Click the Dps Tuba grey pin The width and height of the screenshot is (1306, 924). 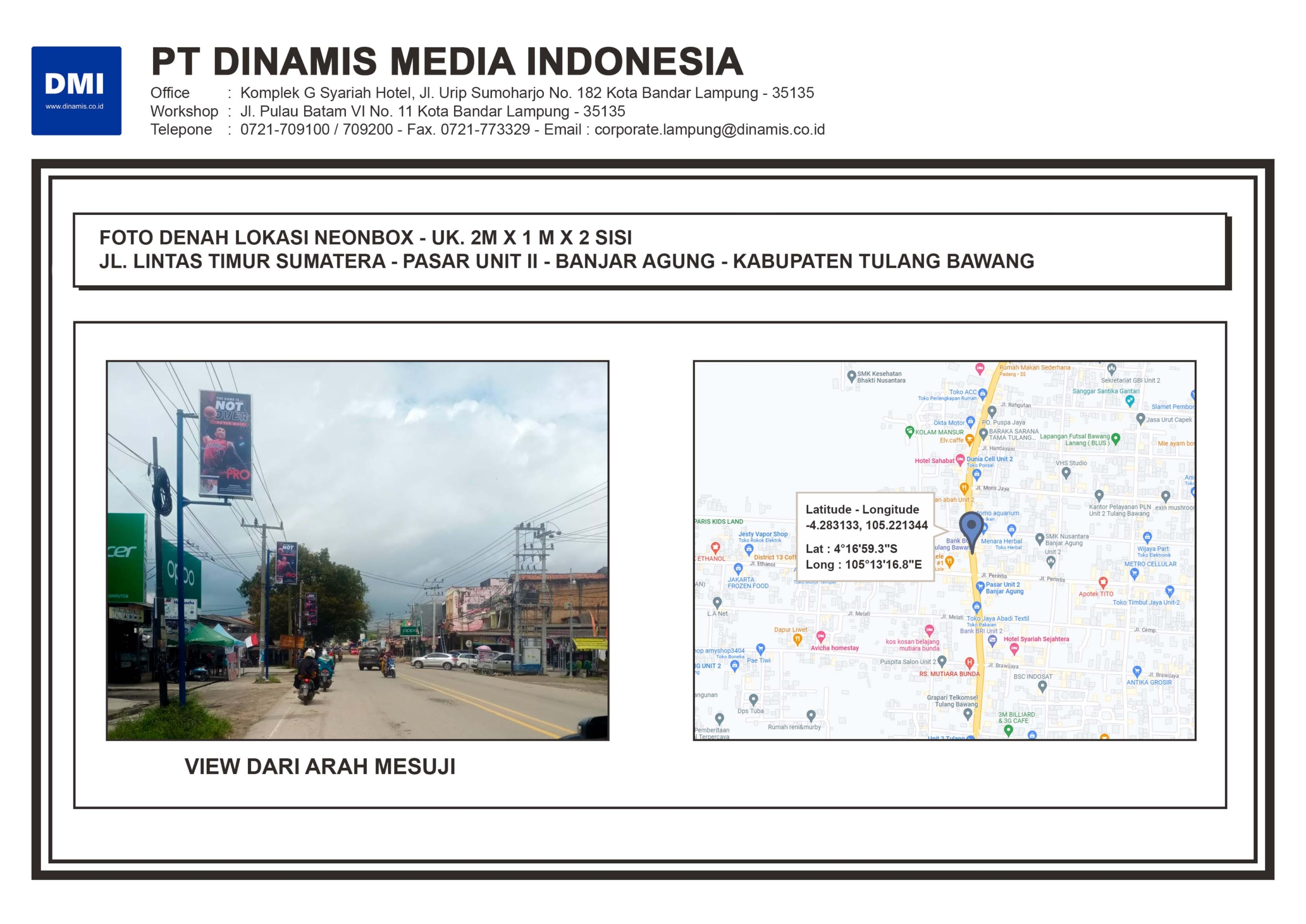coord(753,700)
